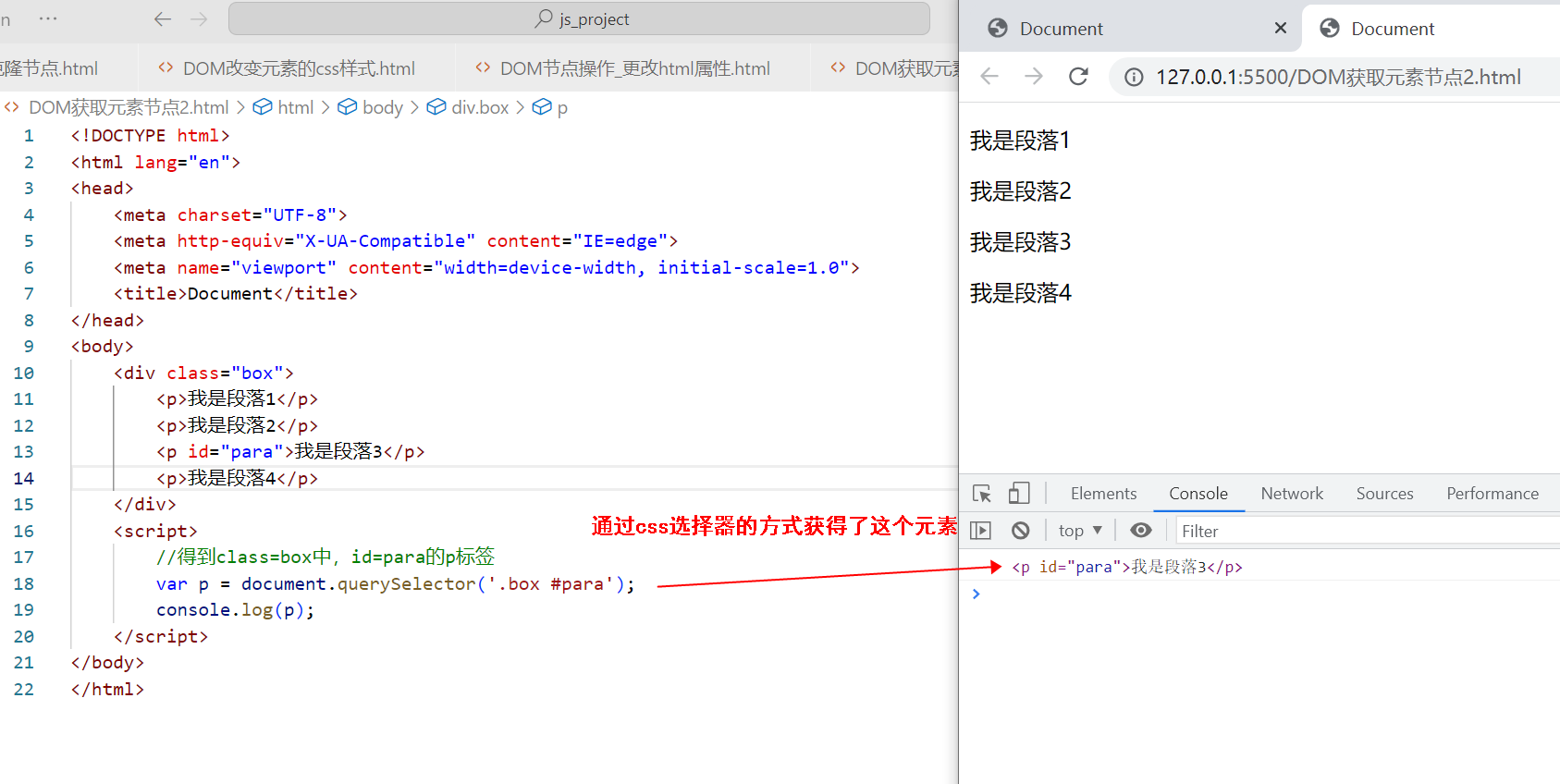Select div.box in breadcrumb
This screenshot has height=784, width=1560.
pos(468,107)
